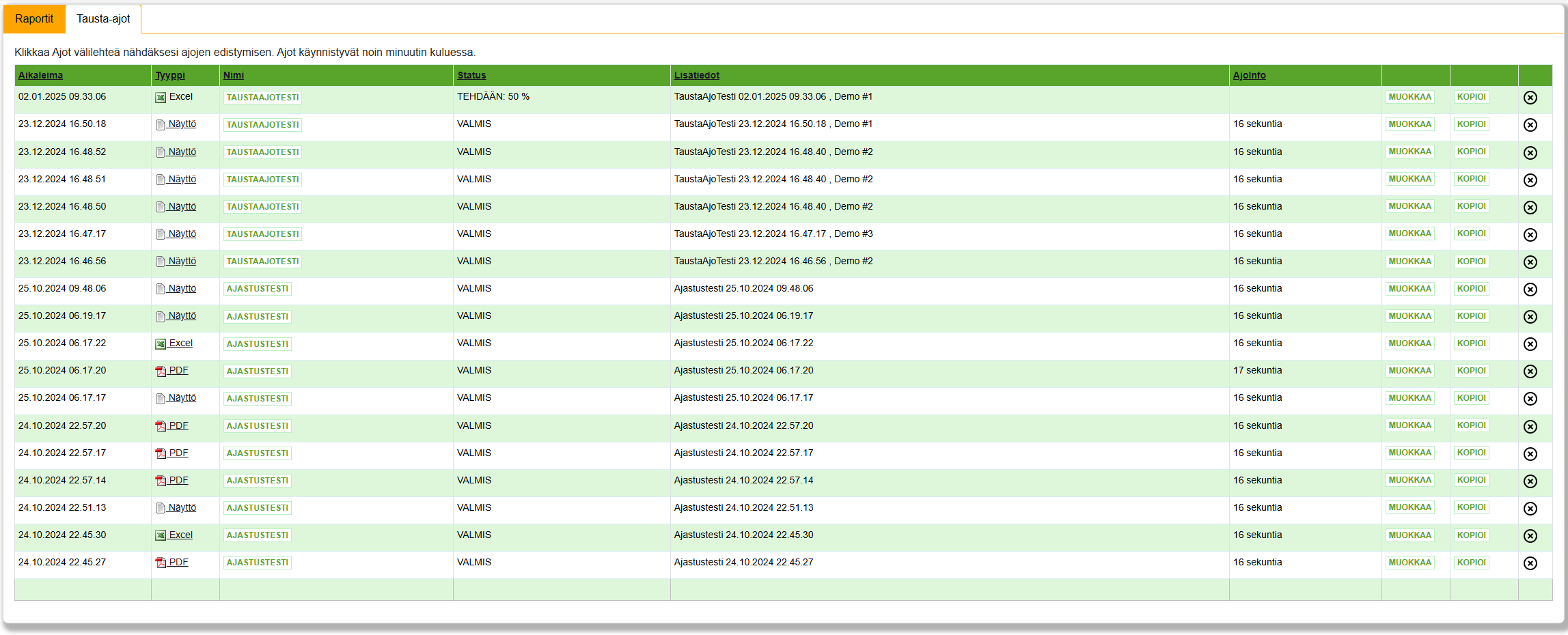
Task: Sort the table by Aikaleima column
Action: (x=40, y=75)
